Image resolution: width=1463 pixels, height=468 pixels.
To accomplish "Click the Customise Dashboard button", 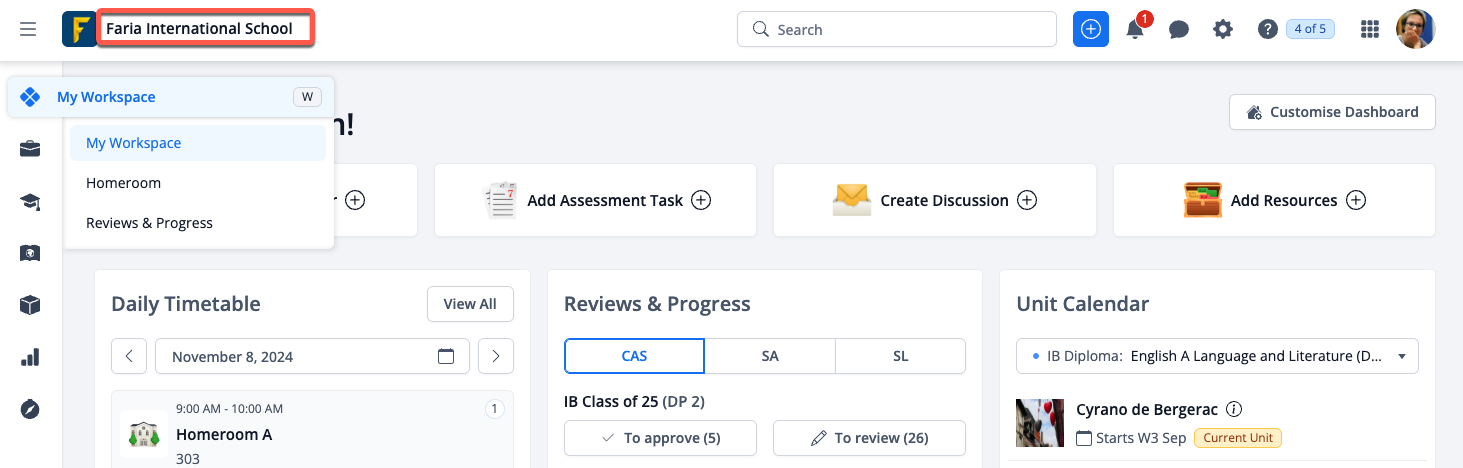I will coord(1332,112).
